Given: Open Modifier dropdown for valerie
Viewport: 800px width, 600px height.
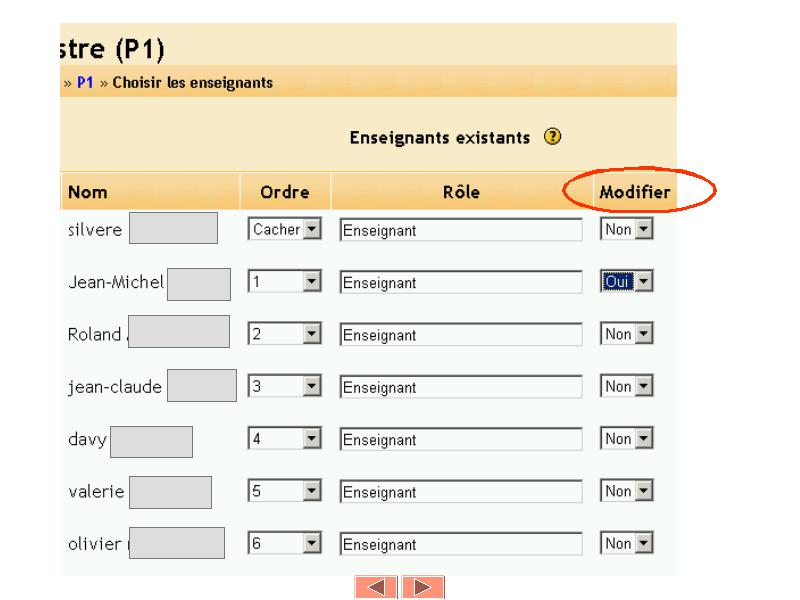Looking at the screenshot, I should (624, 491).
